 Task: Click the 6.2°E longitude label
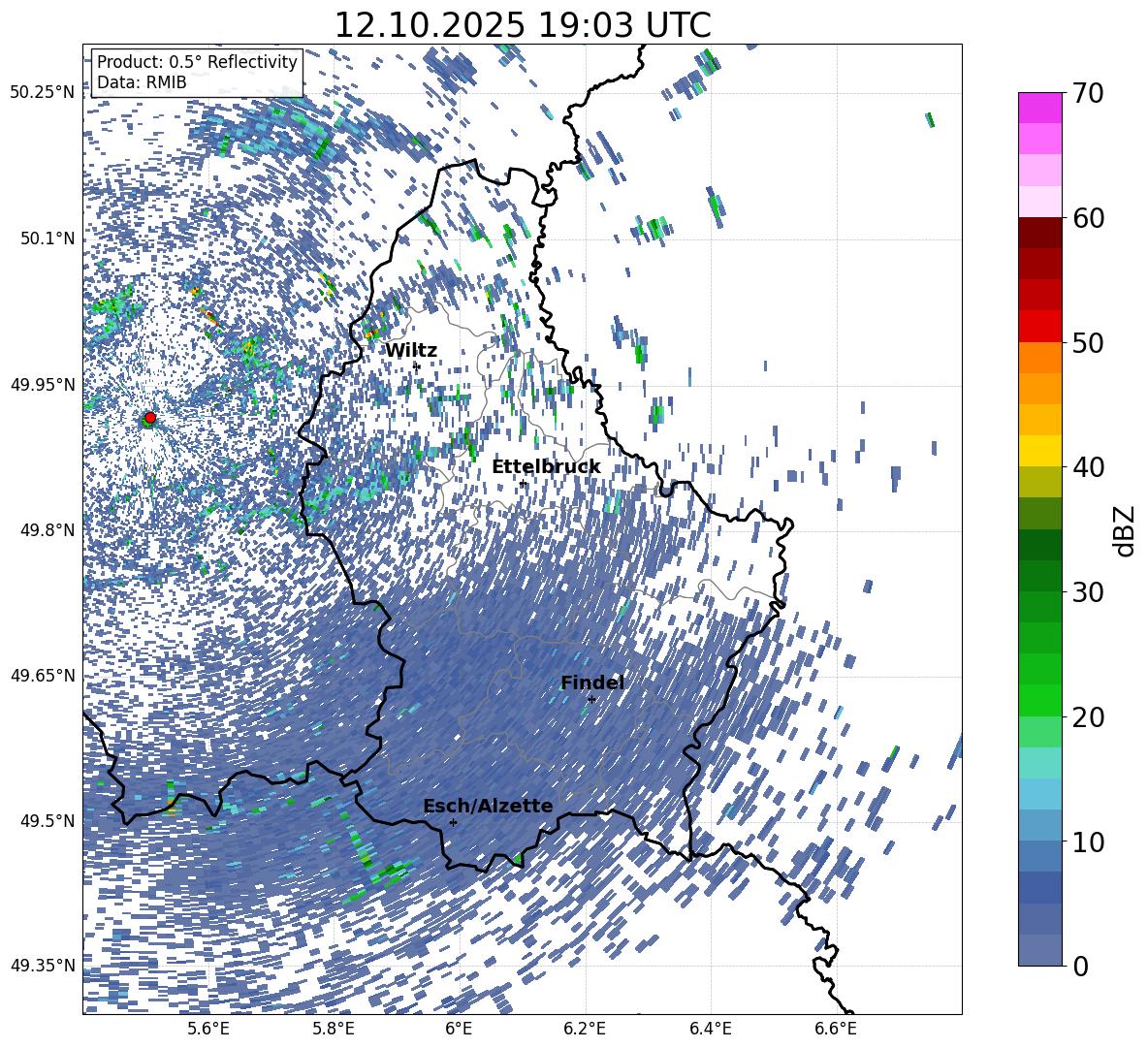click(585, 1029)
